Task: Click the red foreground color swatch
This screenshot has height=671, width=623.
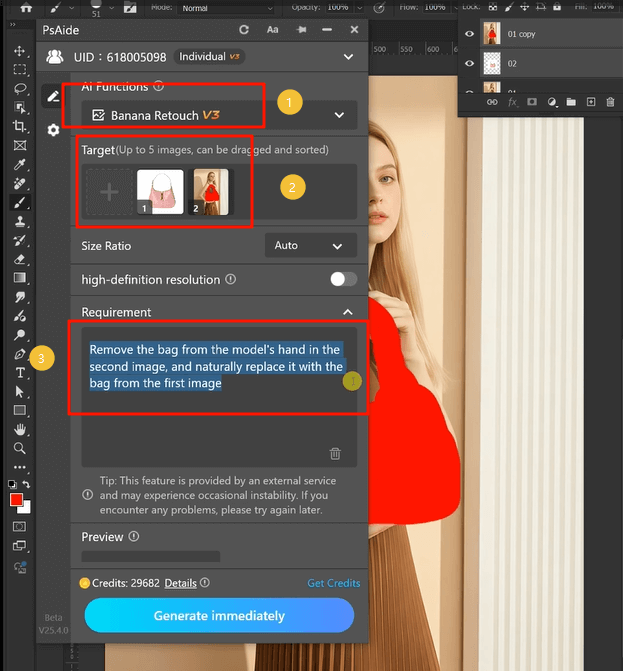Action: tap(16, 499)
